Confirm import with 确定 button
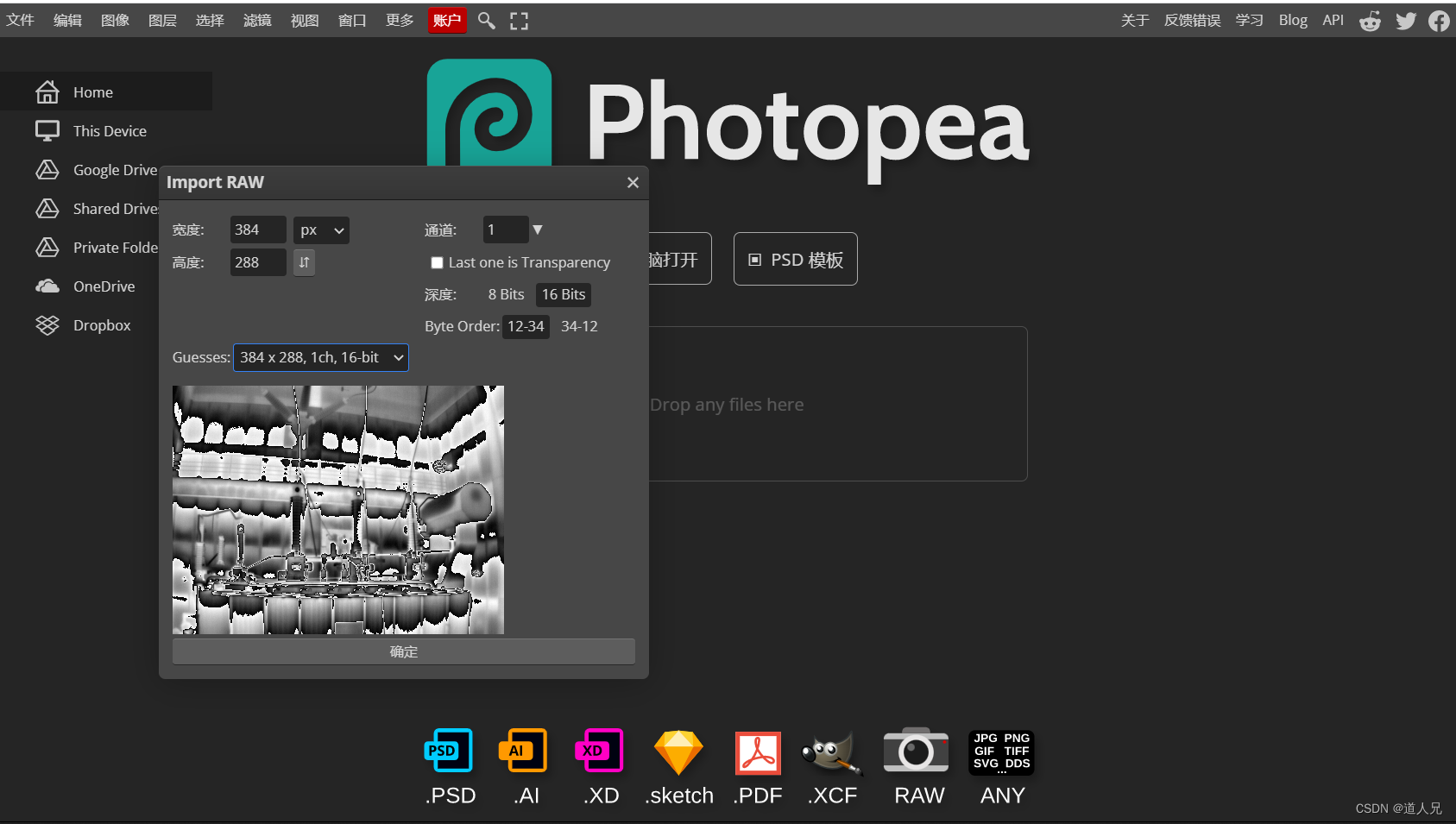This screenshot has height=824, width=1456. click(x=404, y=651)
